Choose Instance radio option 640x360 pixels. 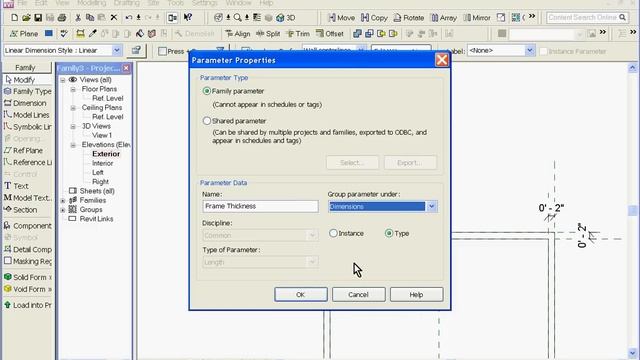click(x=333, y=233)
